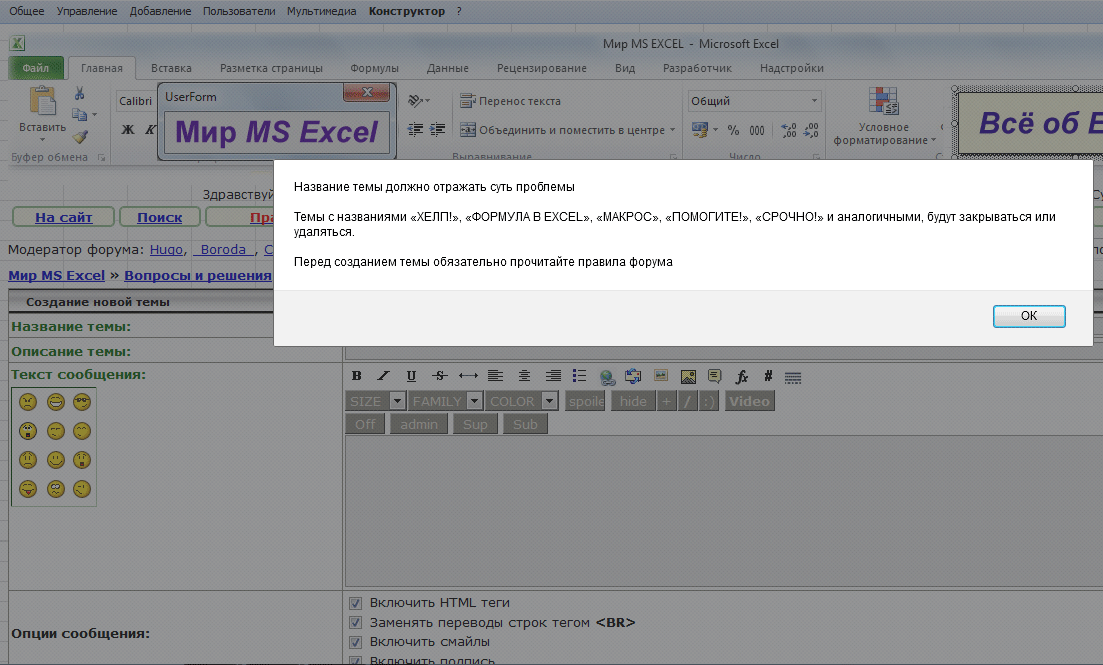Switch to the Формулы ribbon tab
The width and height of the screenshot is (1103, 665).
pyautogui.click(x=374, y=68)
